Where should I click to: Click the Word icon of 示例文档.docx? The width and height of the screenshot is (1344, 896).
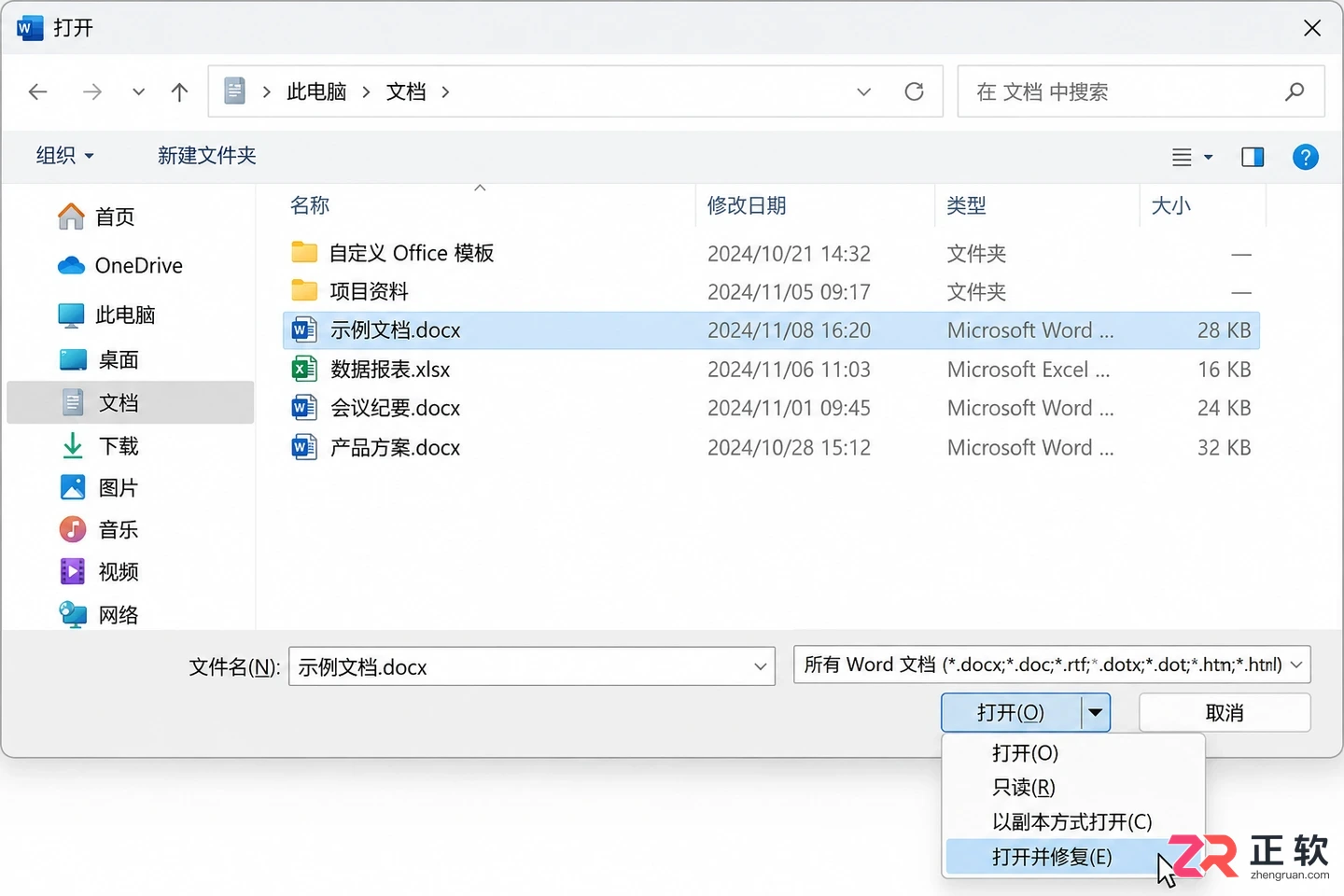[x=303, y=330]
